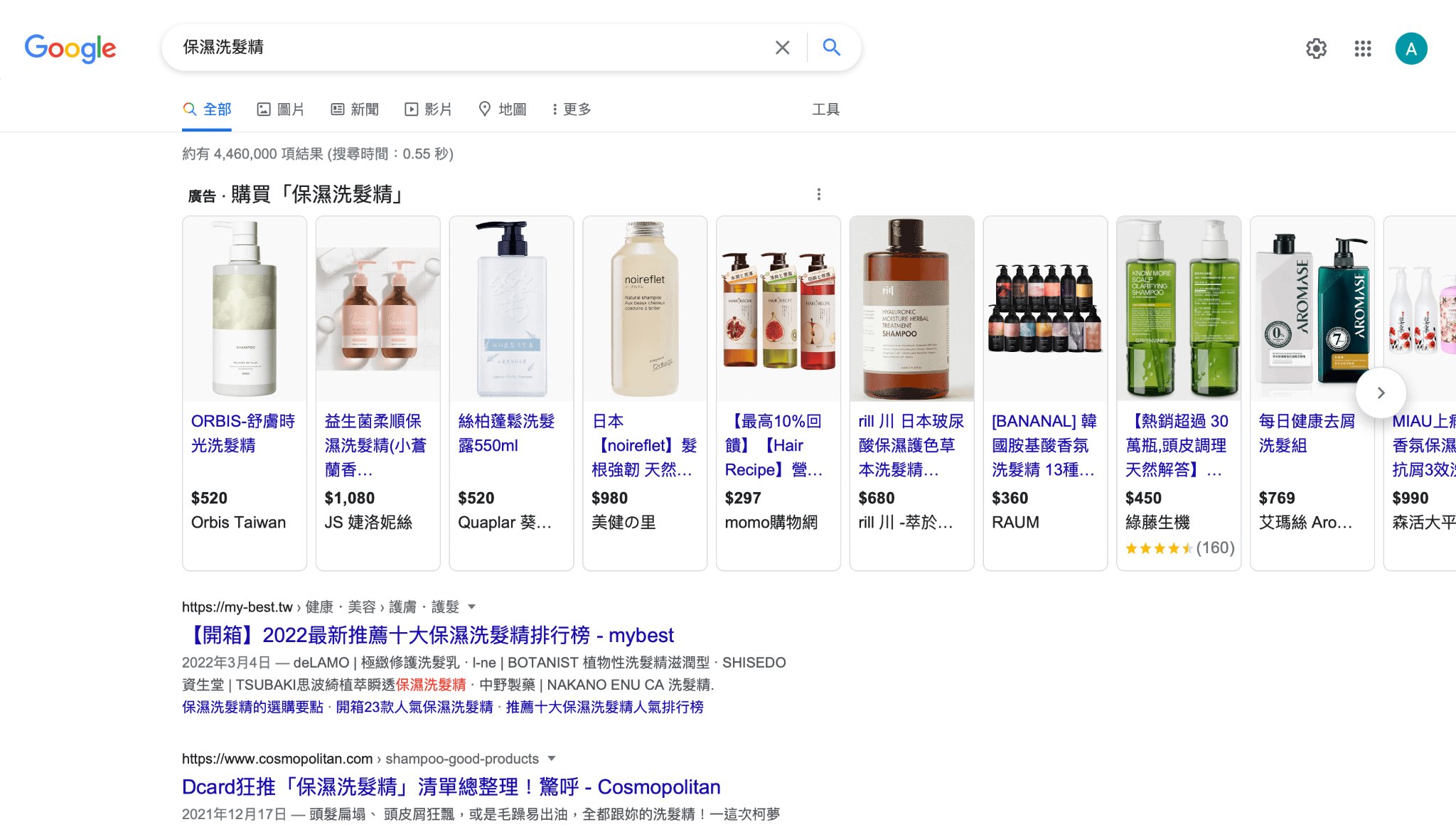Select the 全部 tab

tap(207, 110)
